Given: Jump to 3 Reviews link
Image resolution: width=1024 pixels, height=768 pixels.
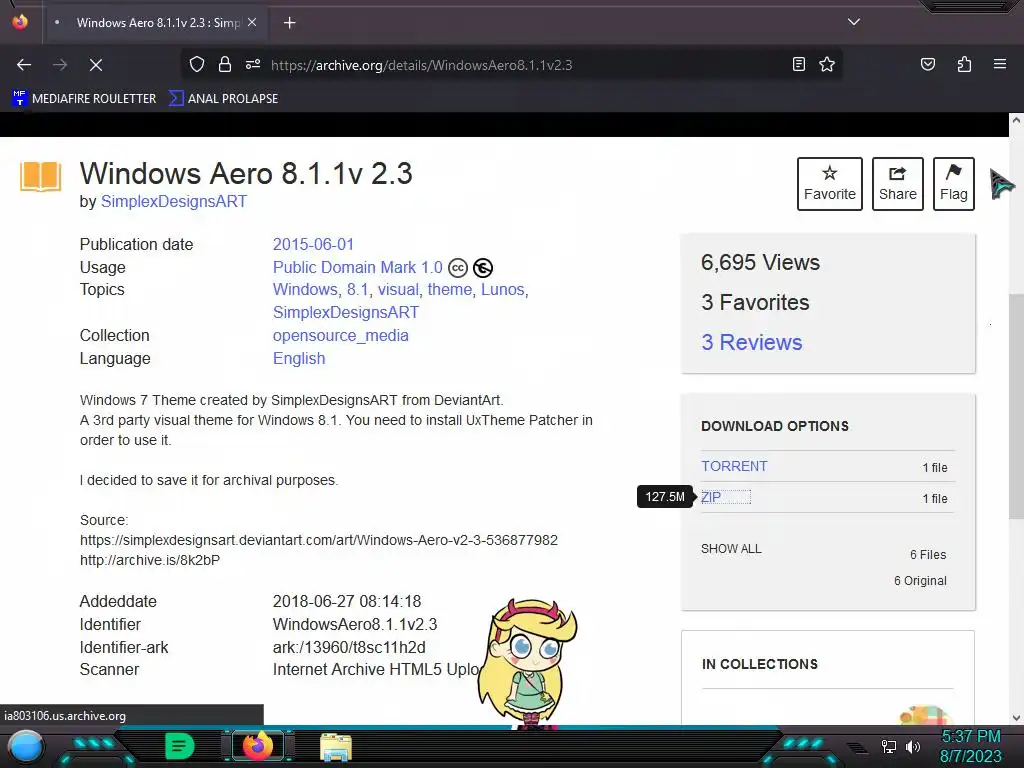Looking at the screenshot, I should (x=752, y=342).
